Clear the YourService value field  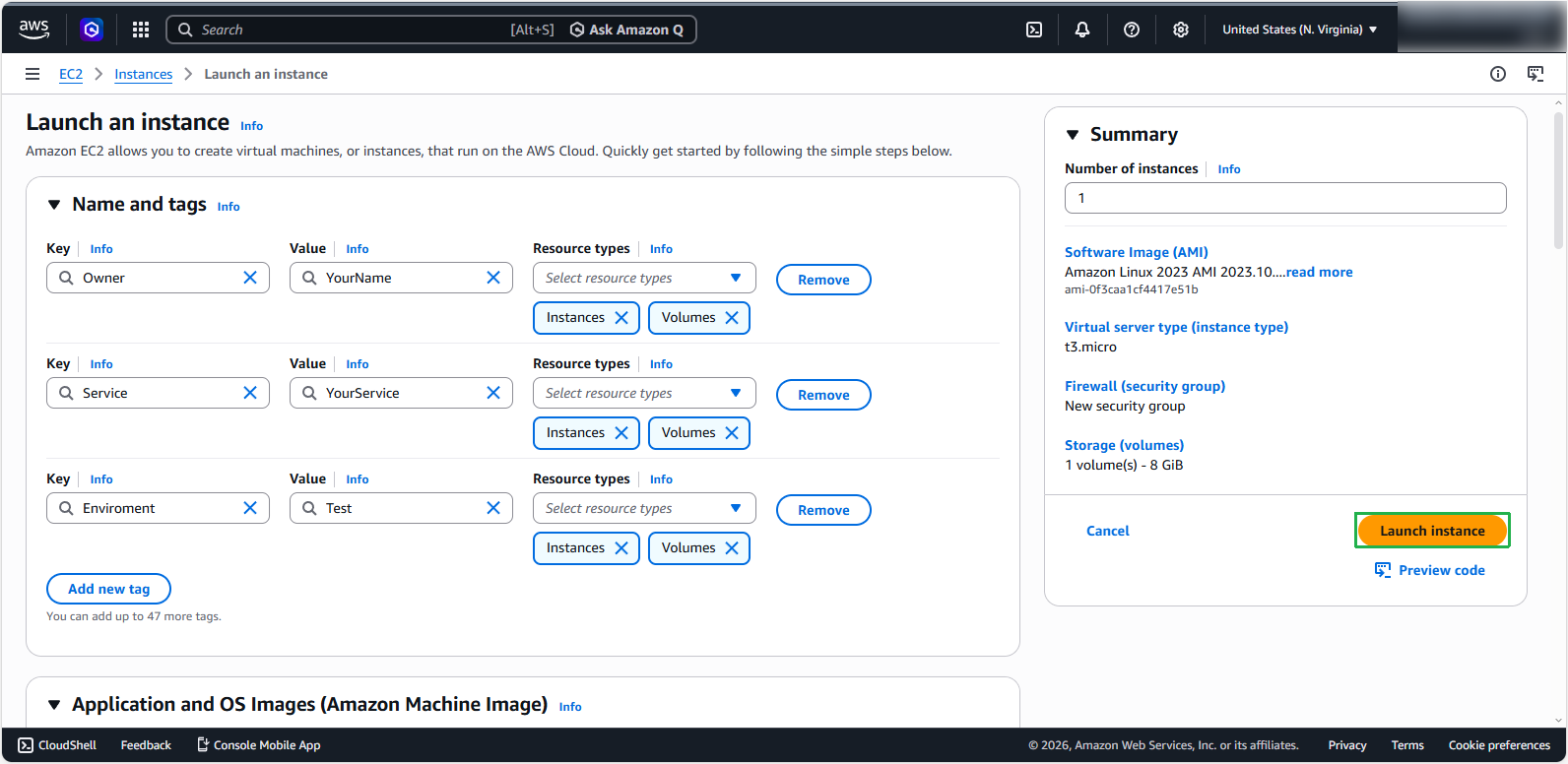coord(493,393)
